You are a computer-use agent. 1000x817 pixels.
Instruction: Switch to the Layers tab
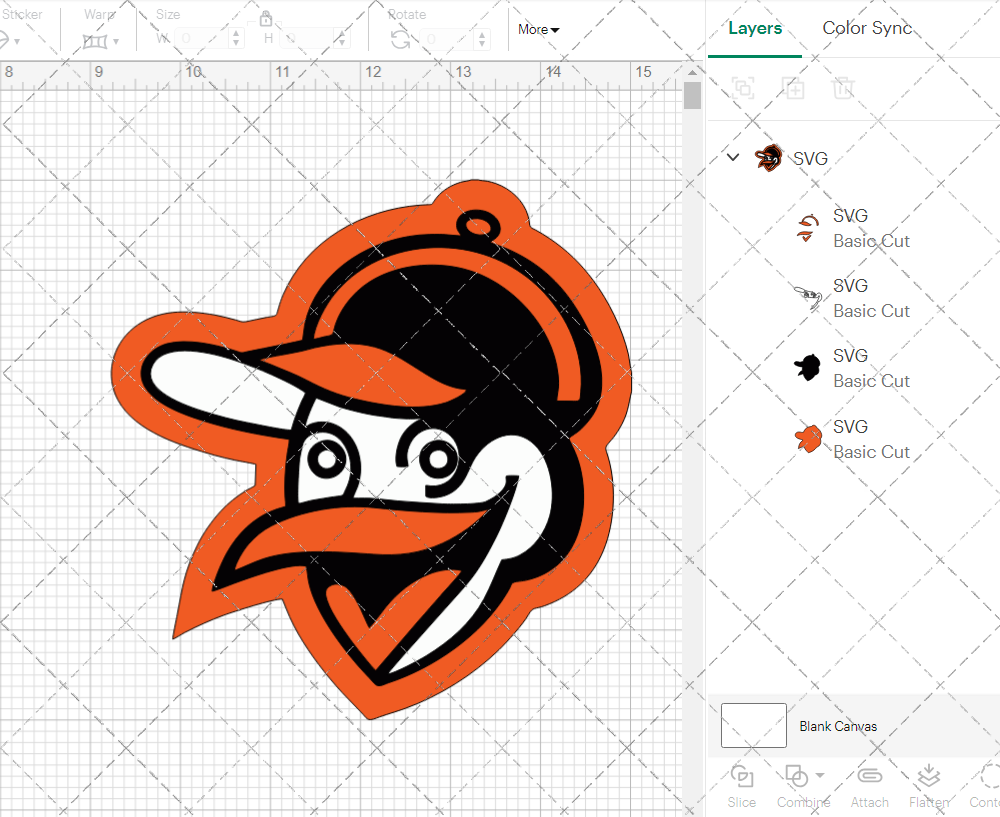(x=755, y=28)
